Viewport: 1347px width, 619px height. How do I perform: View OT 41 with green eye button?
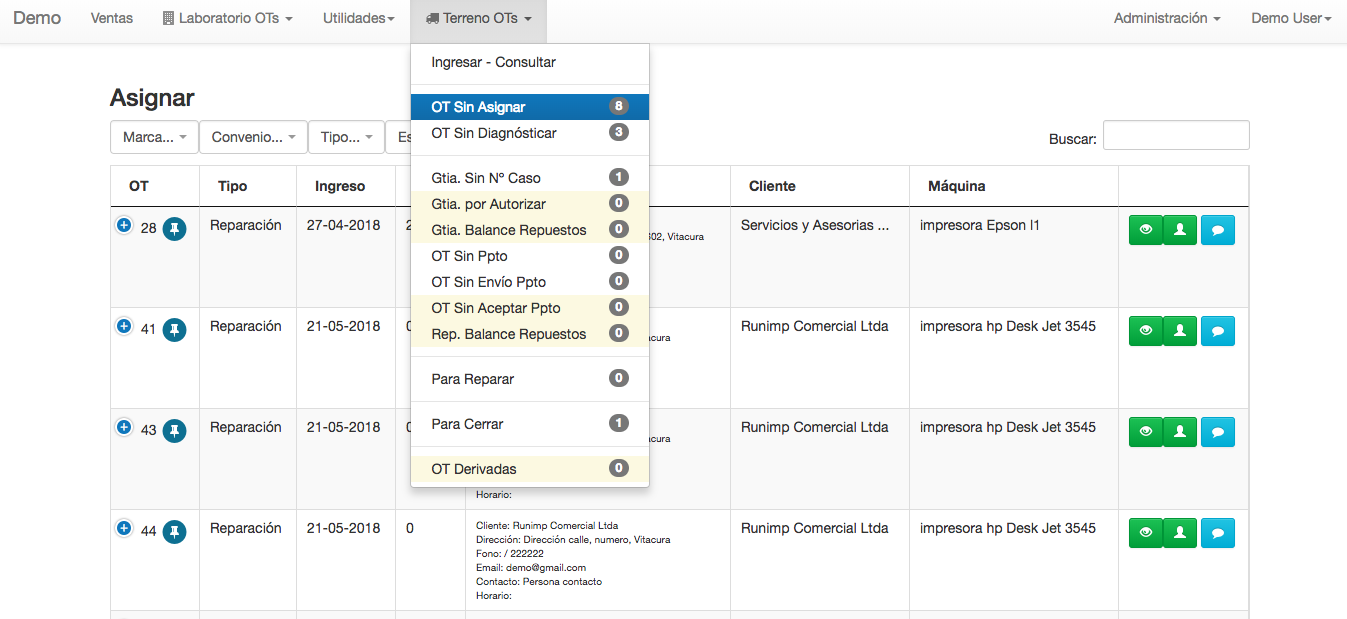tap(1146, 331)
